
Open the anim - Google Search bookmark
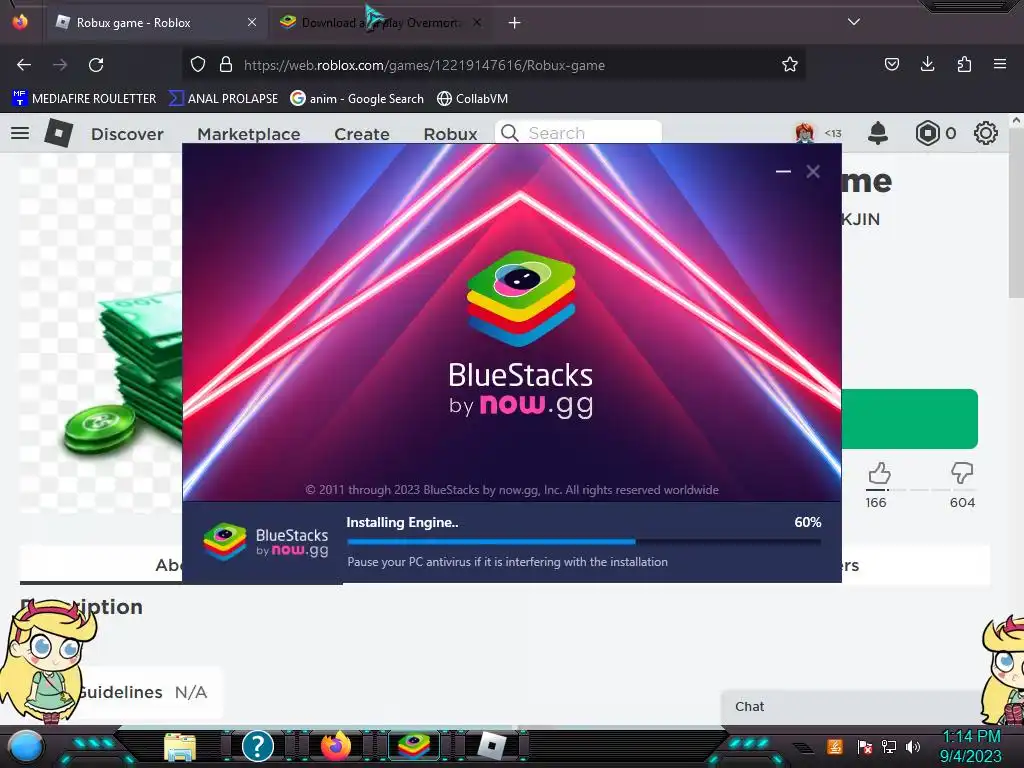[x=357, y=99]
